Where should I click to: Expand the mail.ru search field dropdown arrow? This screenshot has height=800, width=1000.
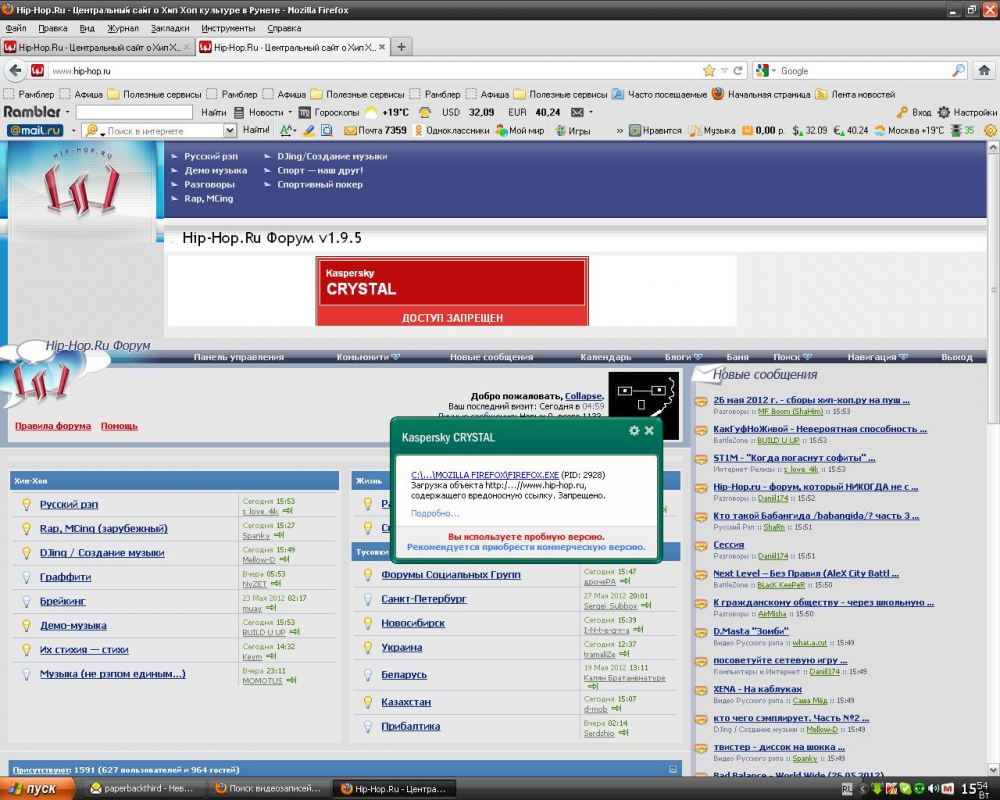pos(230,130)
